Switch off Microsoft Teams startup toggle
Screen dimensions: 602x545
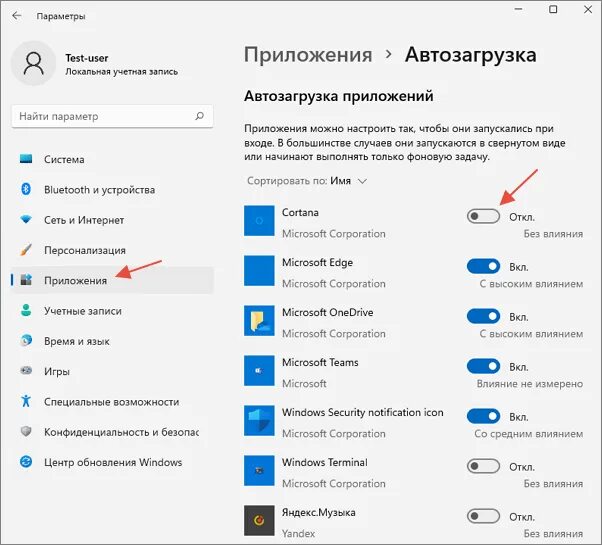[x=483, y=367]
